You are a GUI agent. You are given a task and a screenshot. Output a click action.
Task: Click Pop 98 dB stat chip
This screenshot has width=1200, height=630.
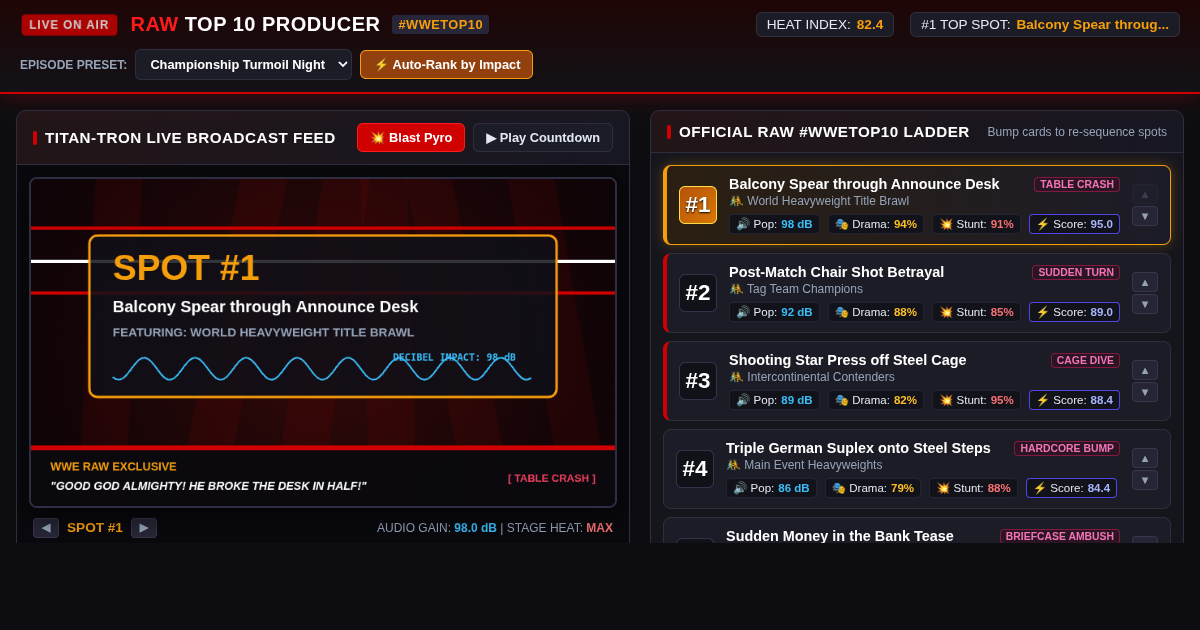(x=774, y=224)
